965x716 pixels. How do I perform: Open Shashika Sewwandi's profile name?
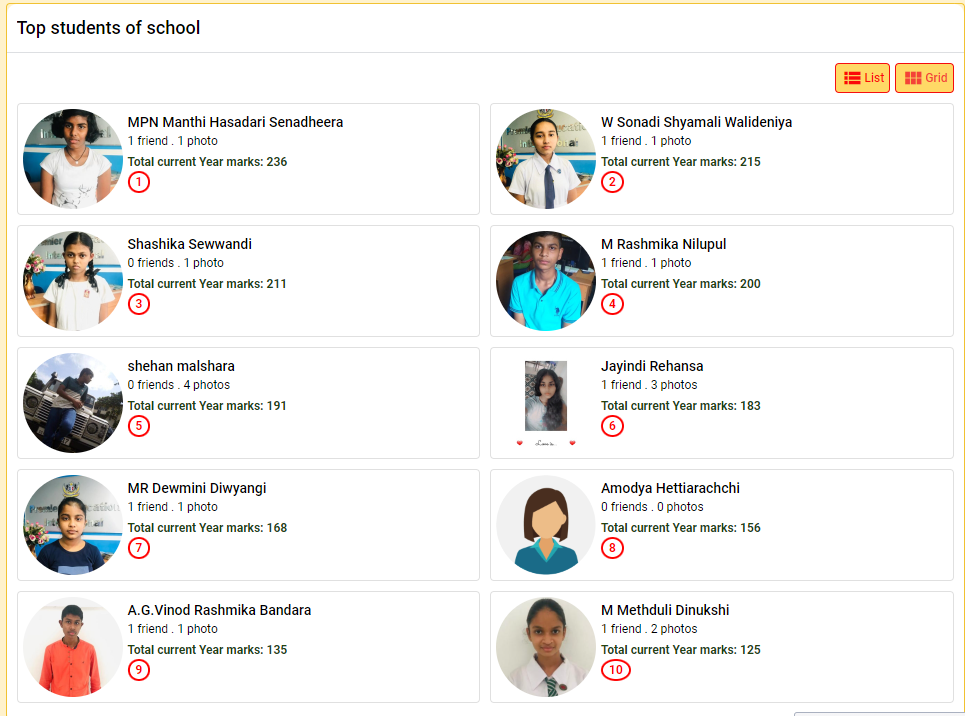190,244
